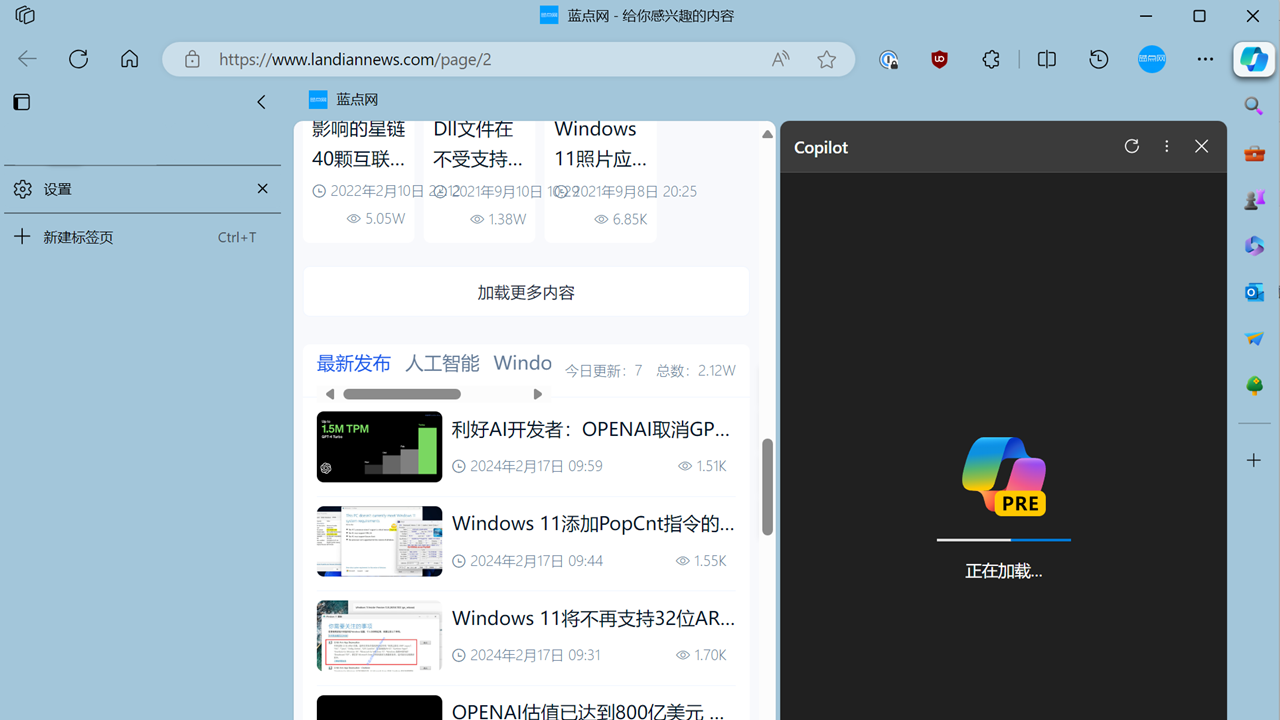Image resolution: width=1280 pixels, height=720 pixels.
Task: Click the address bar URL field
Action: click(480, 59)
